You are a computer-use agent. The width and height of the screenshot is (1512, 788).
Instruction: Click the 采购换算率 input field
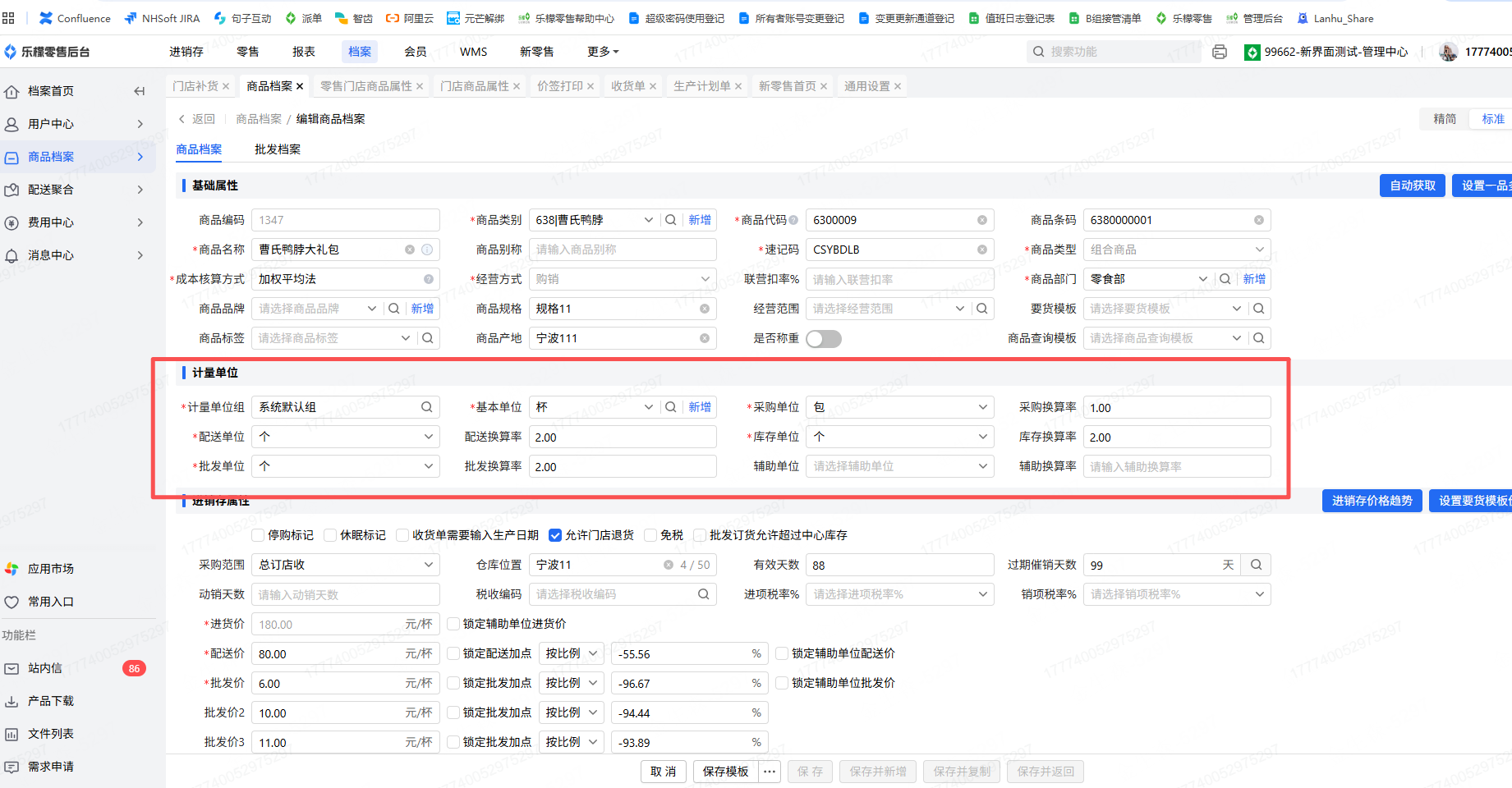coord(1177,407)
